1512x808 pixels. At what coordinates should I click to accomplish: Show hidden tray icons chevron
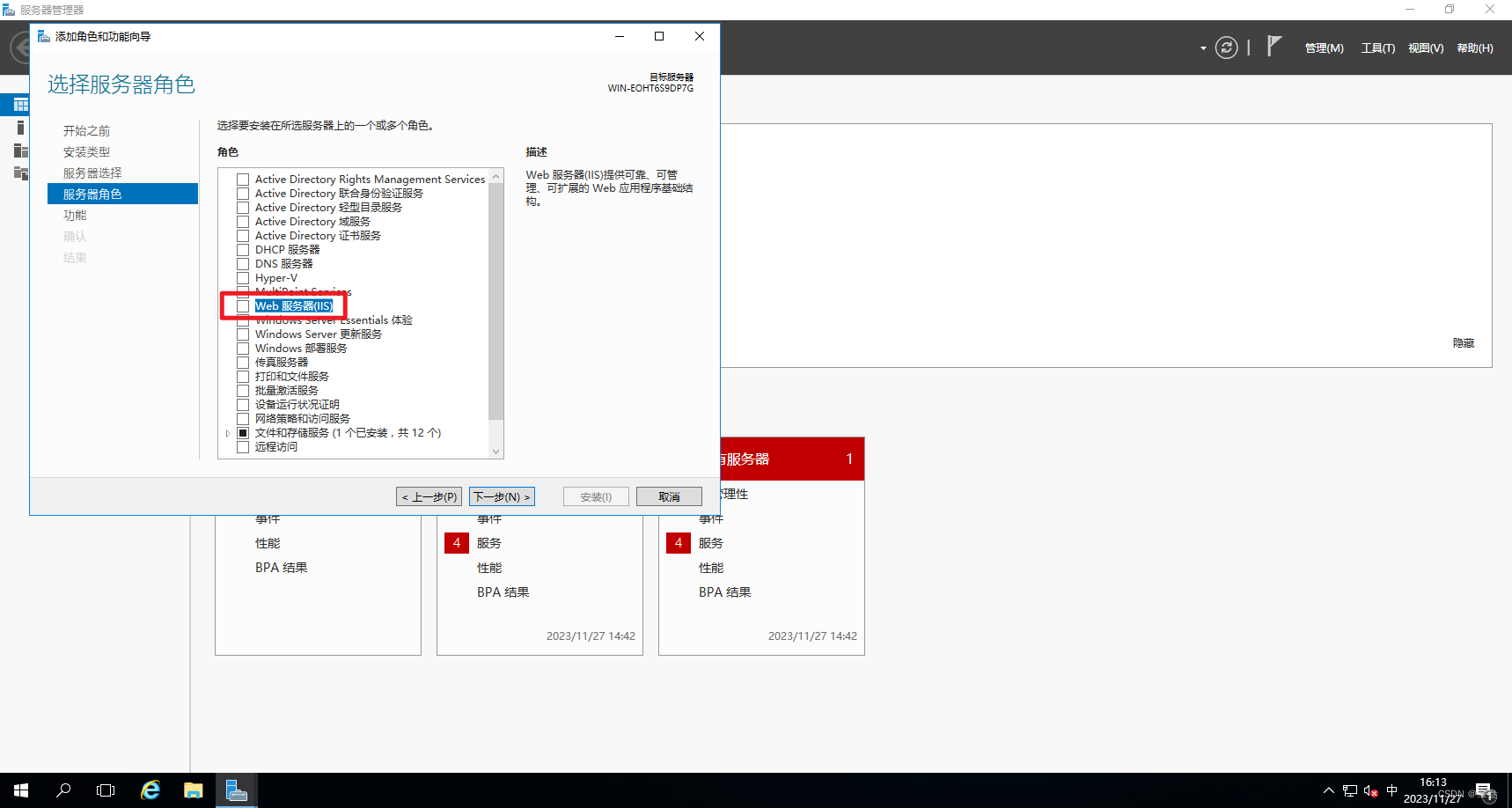coord(1328,790)
